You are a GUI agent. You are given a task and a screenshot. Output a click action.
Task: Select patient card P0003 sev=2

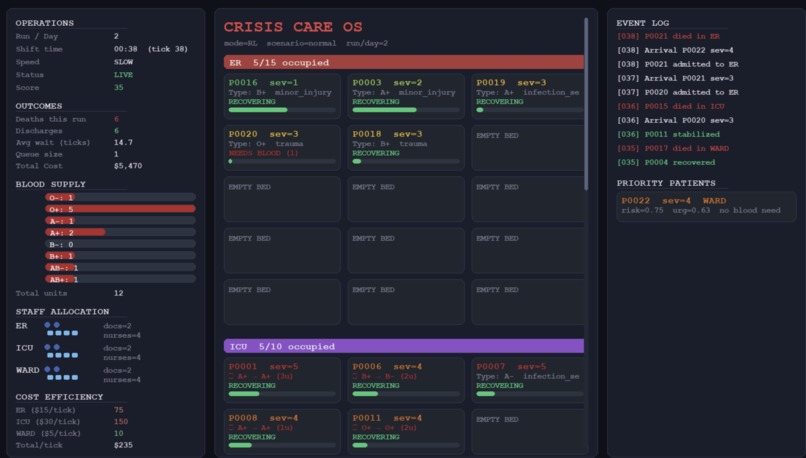pyautogui.click(x=406, y=96)
